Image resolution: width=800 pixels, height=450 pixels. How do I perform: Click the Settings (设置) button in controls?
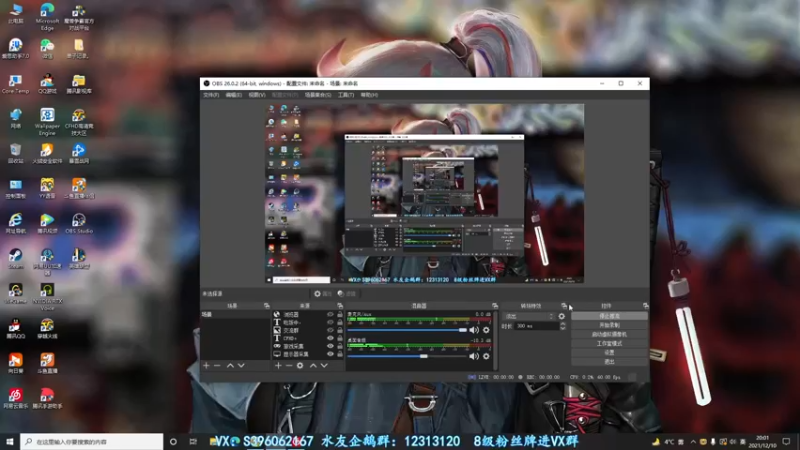point(609,353)
